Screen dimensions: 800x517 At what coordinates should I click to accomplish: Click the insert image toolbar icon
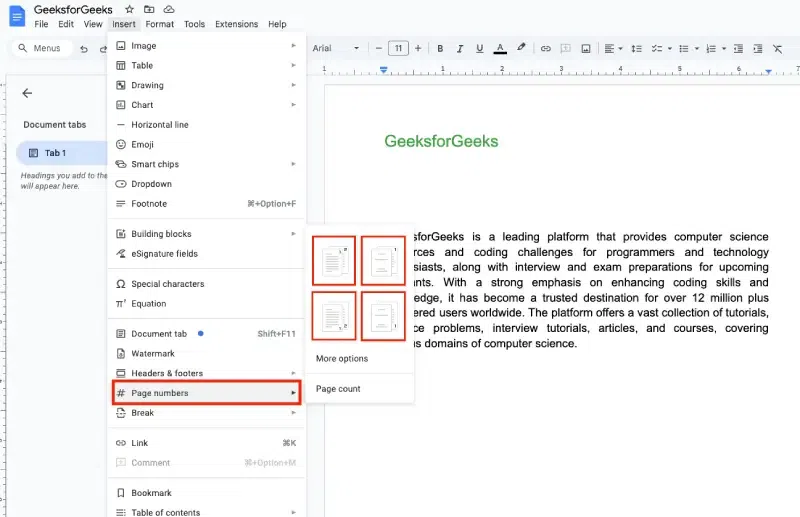click(x=586, y=48)
